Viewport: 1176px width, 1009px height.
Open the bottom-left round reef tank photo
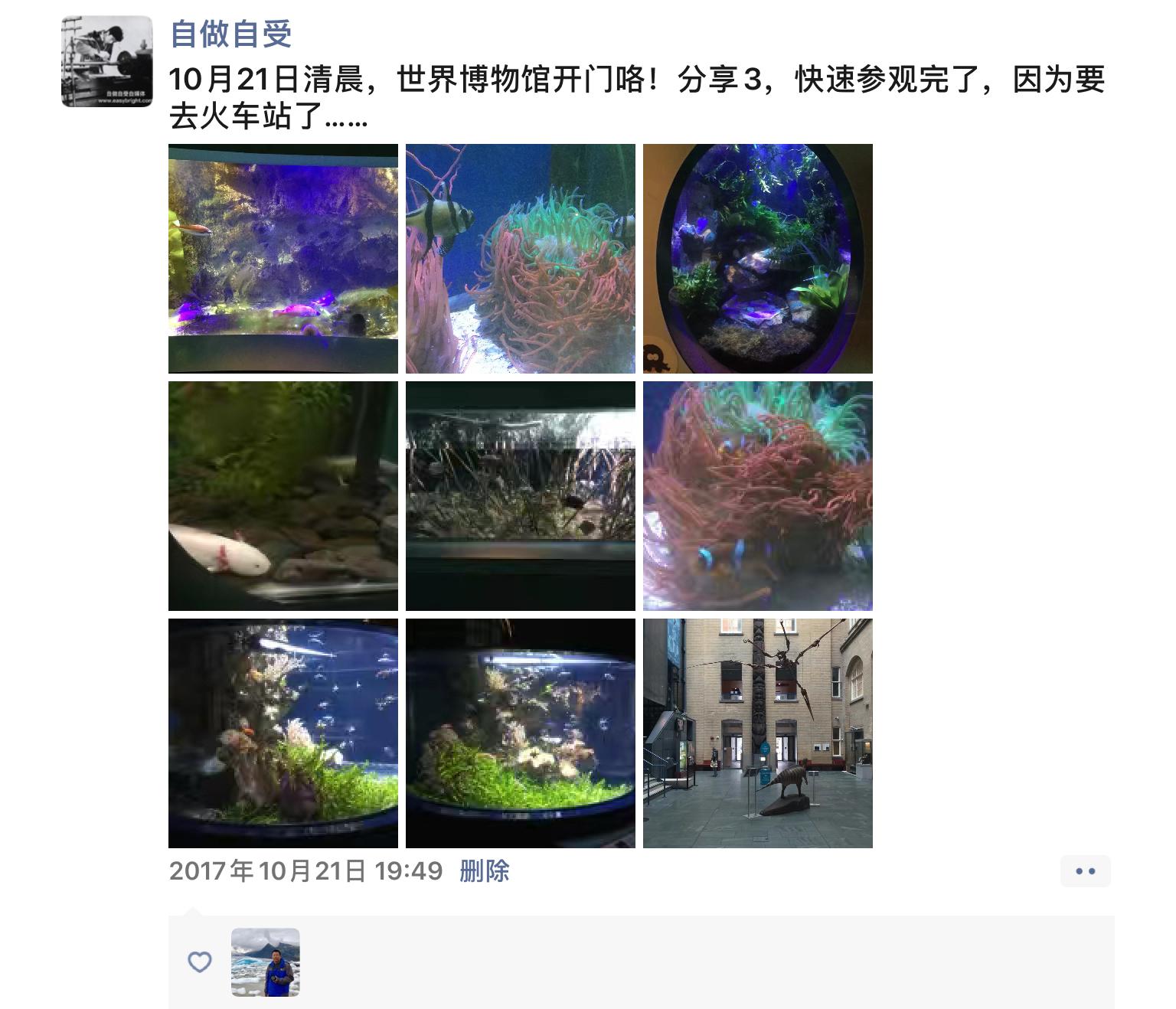(x=283, y=733)
